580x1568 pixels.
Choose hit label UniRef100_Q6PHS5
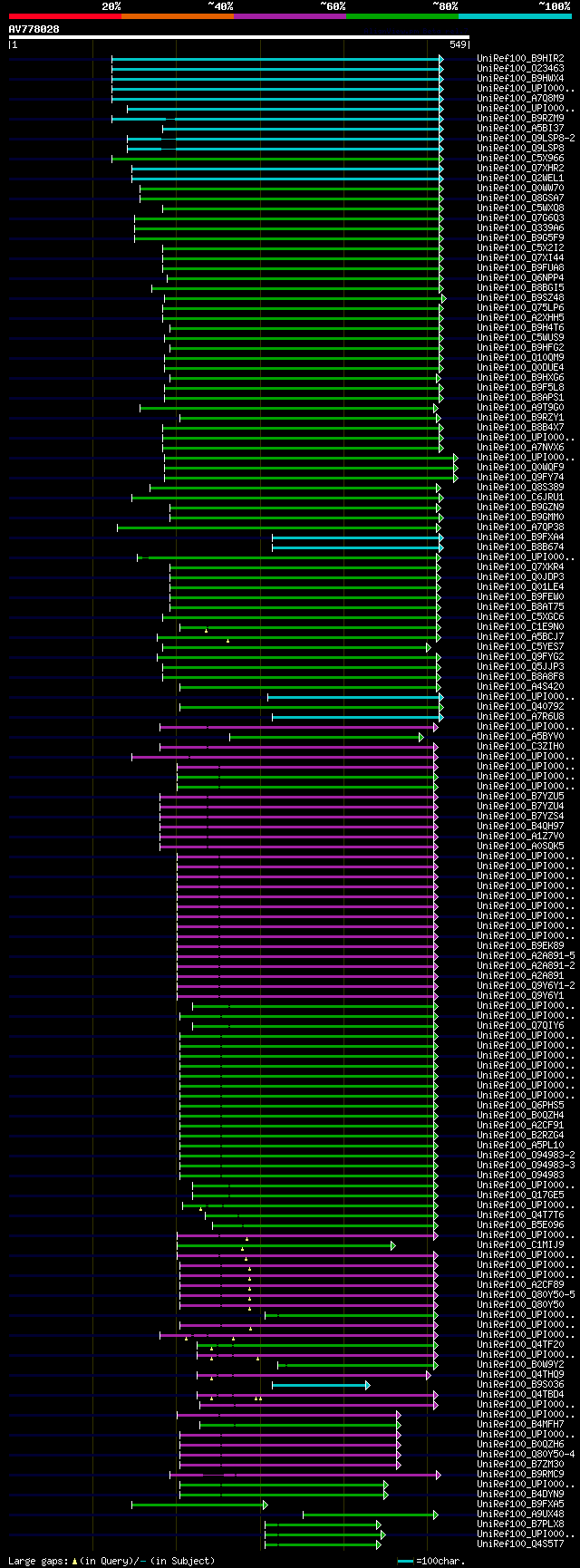520,1106
